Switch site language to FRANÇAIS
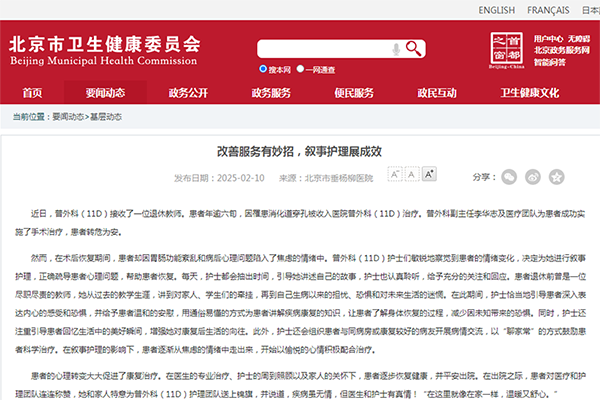The width and height of the screenshot is (600, 400). click(x=549, y=10)
